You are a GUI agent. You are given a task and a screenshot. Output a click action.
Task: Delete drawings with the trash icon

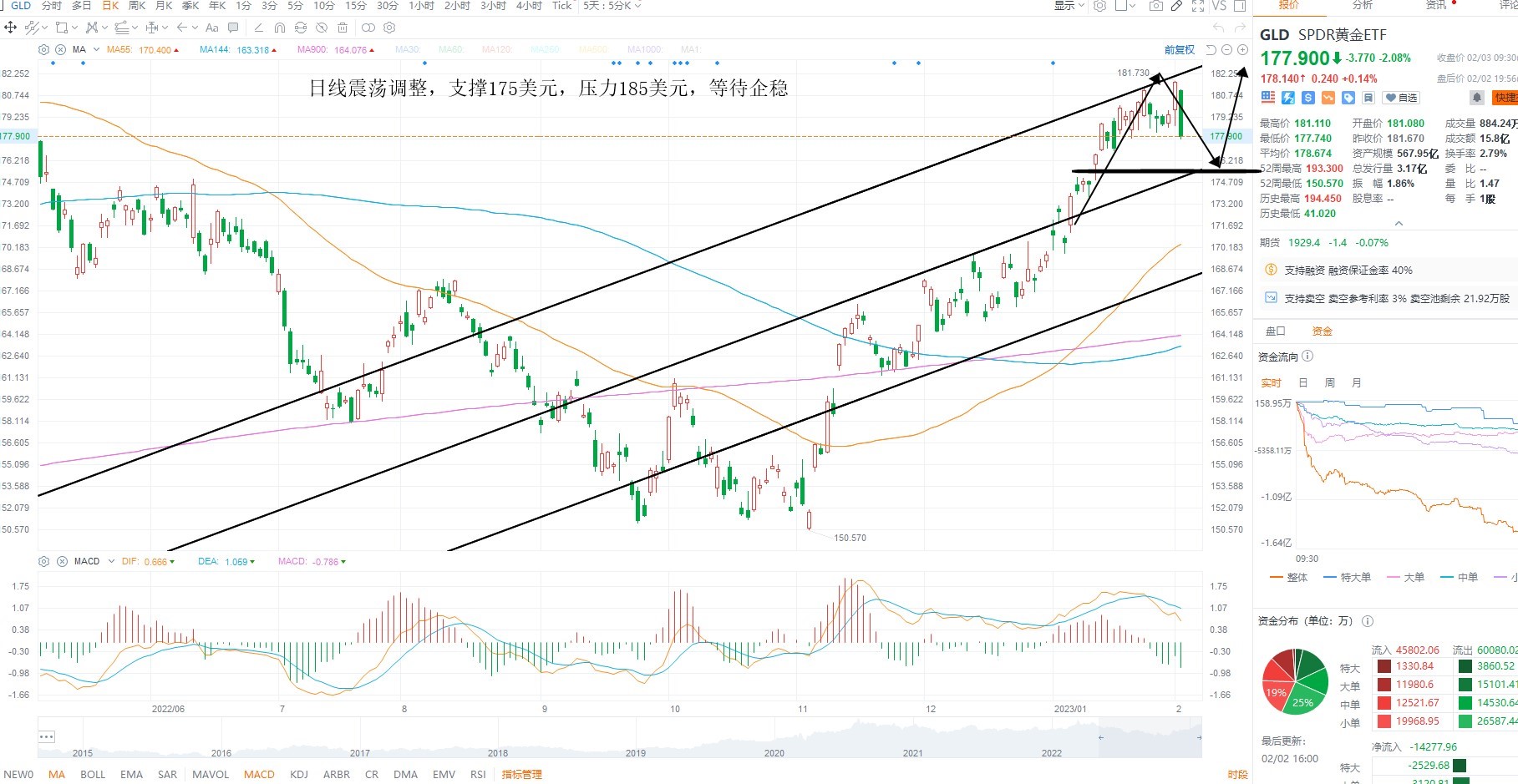pos(343,28)
